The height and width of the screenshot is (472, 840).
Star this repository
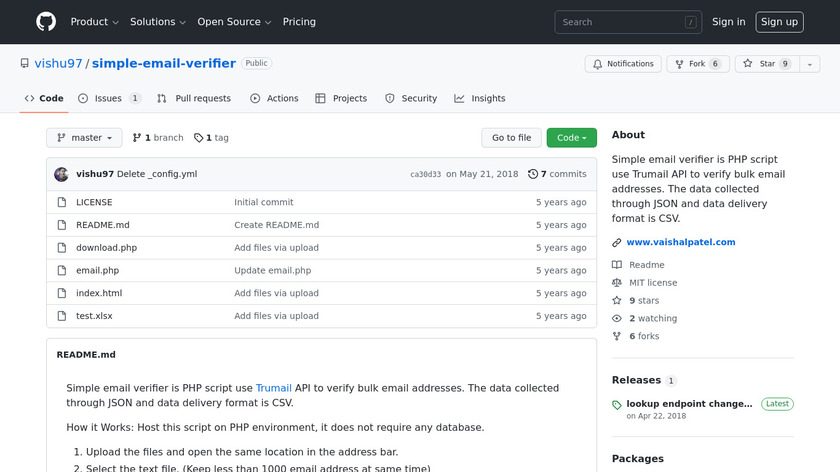(x=767, y=64)
